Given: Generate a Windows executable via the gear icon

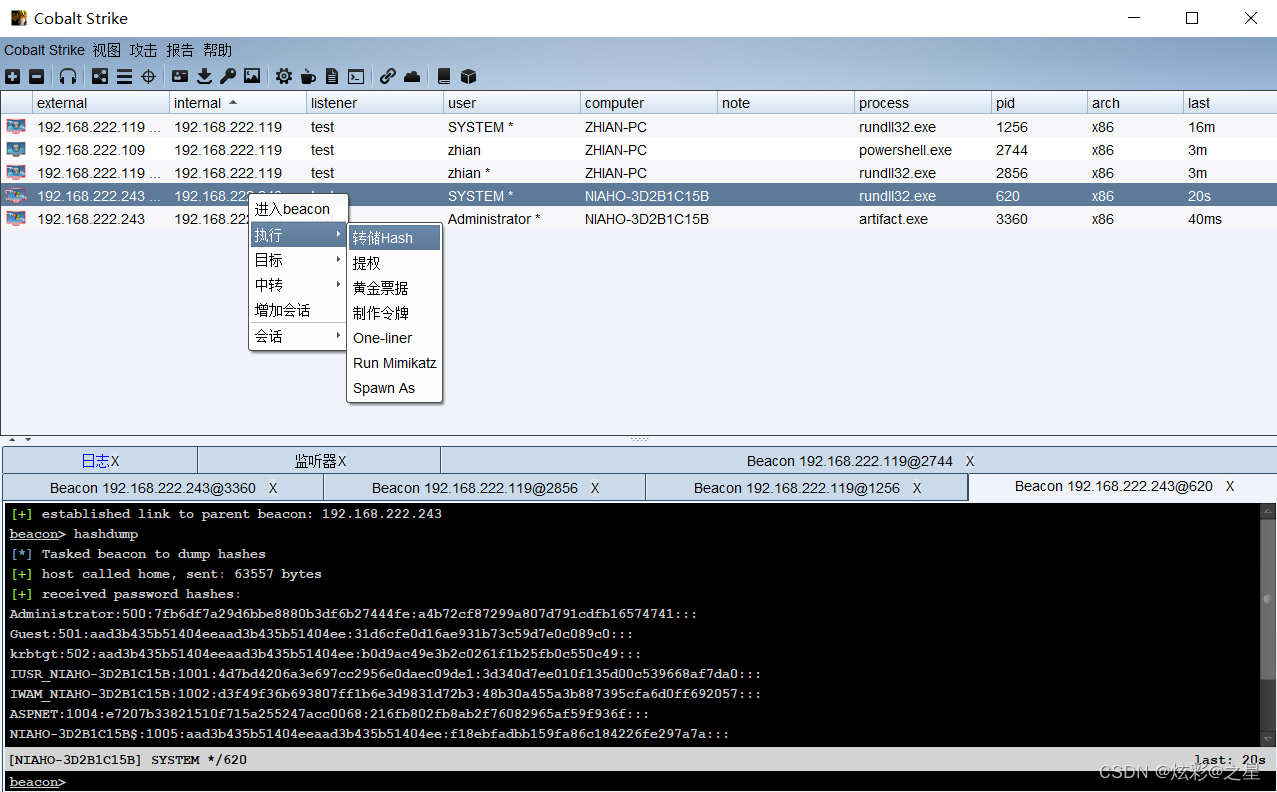Looking at the screenshot, I should click(x=284, y=76).
